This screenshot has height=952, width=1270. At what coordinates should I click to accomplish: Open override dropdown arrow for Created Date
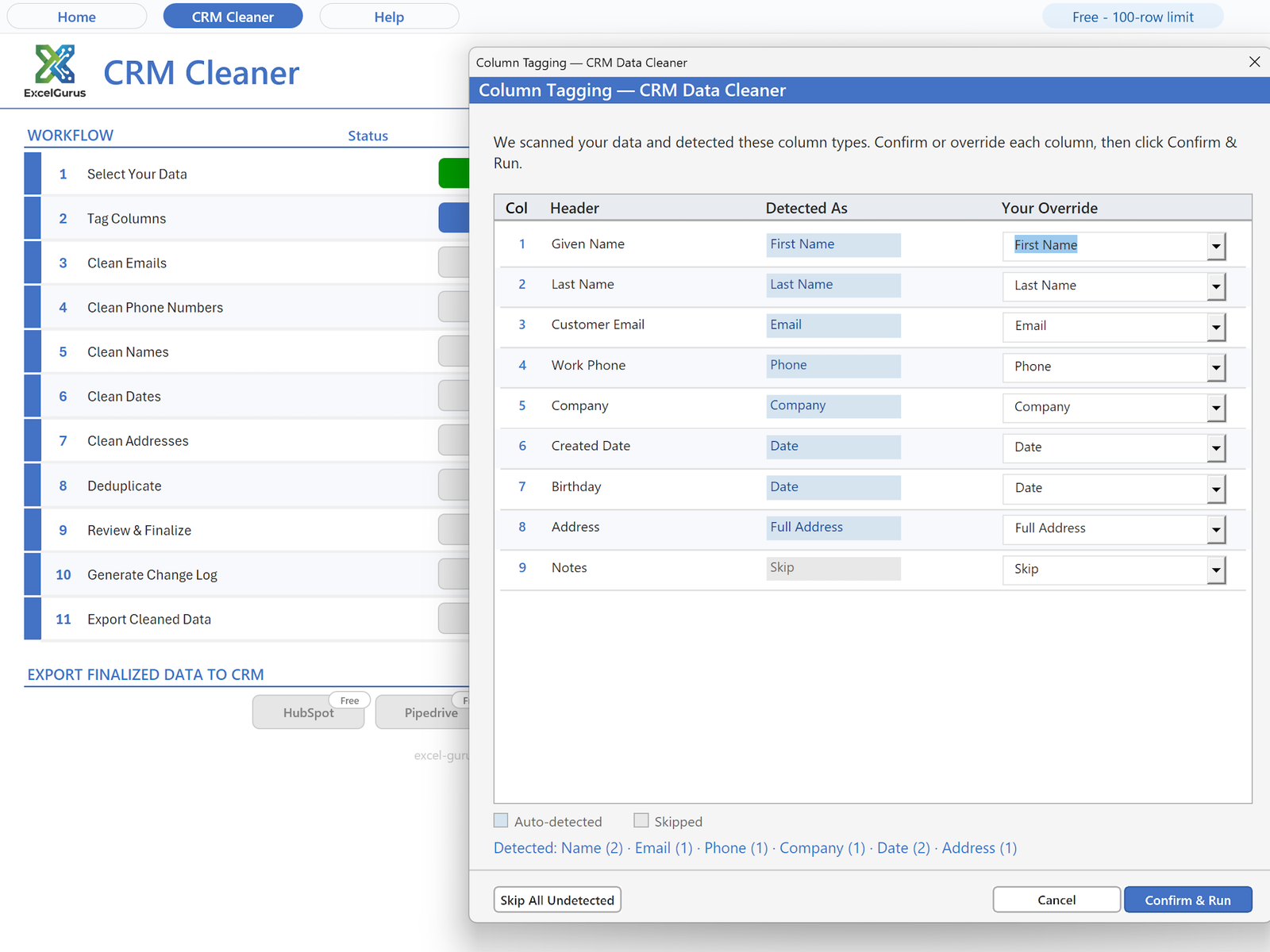[1216, 448]
